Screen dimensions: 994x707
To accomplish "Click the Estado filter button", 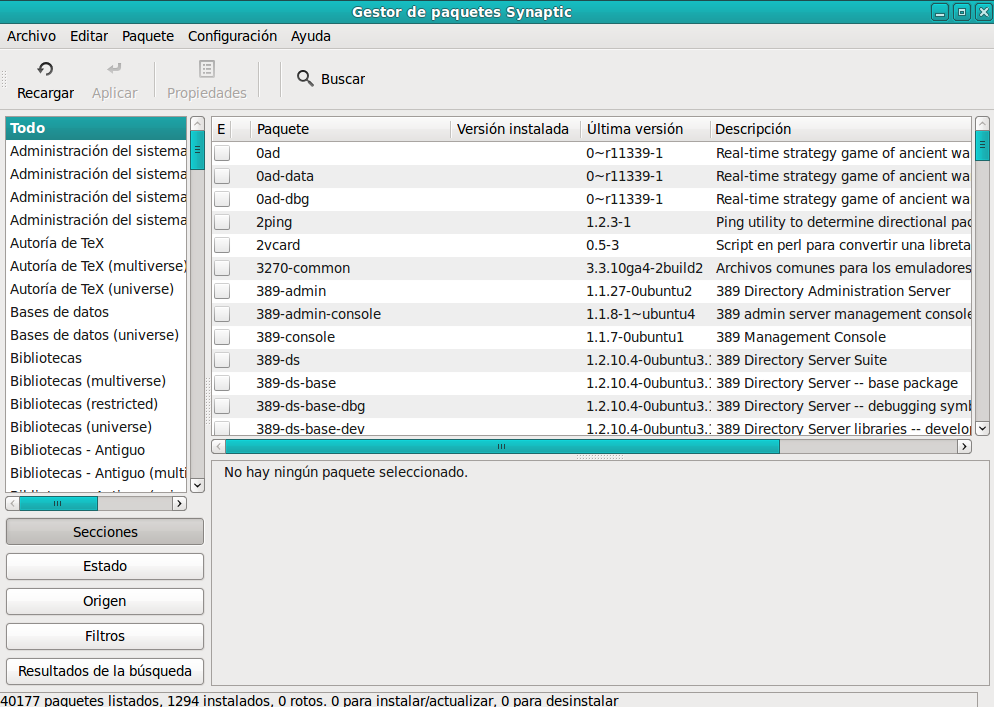I will point(105,566).
